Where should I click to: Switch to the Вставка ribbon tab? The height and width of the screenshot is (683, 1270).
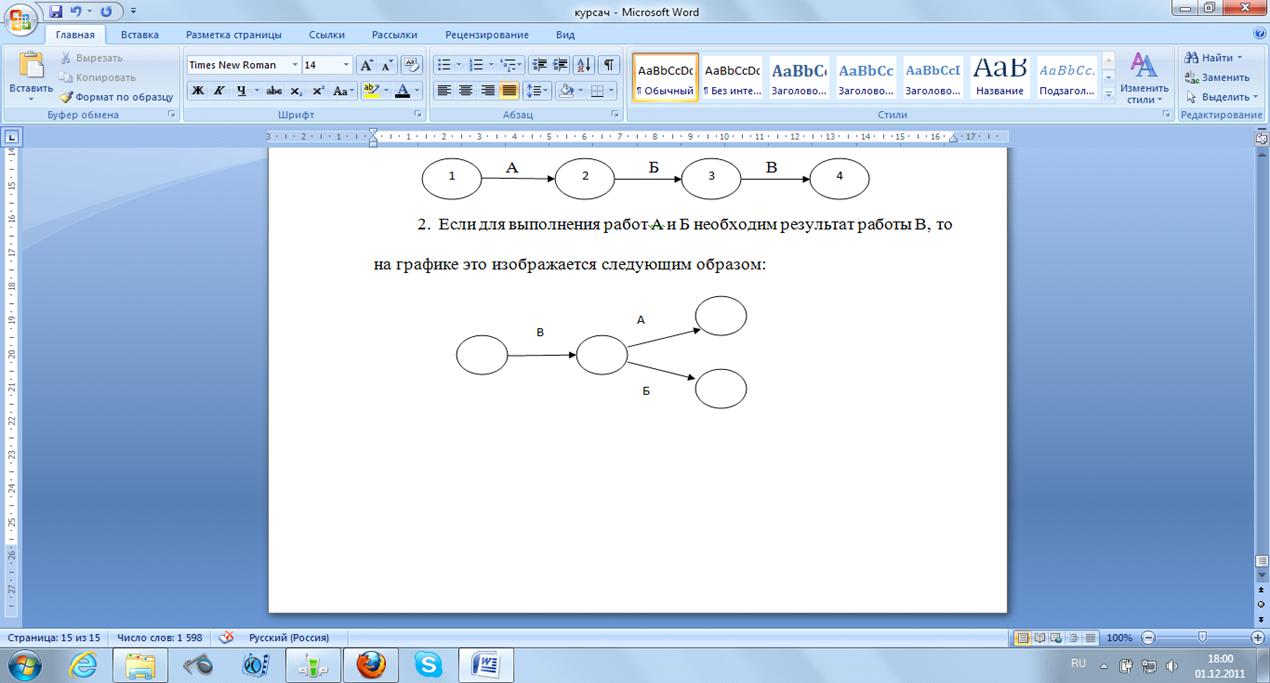click(140, 35)
